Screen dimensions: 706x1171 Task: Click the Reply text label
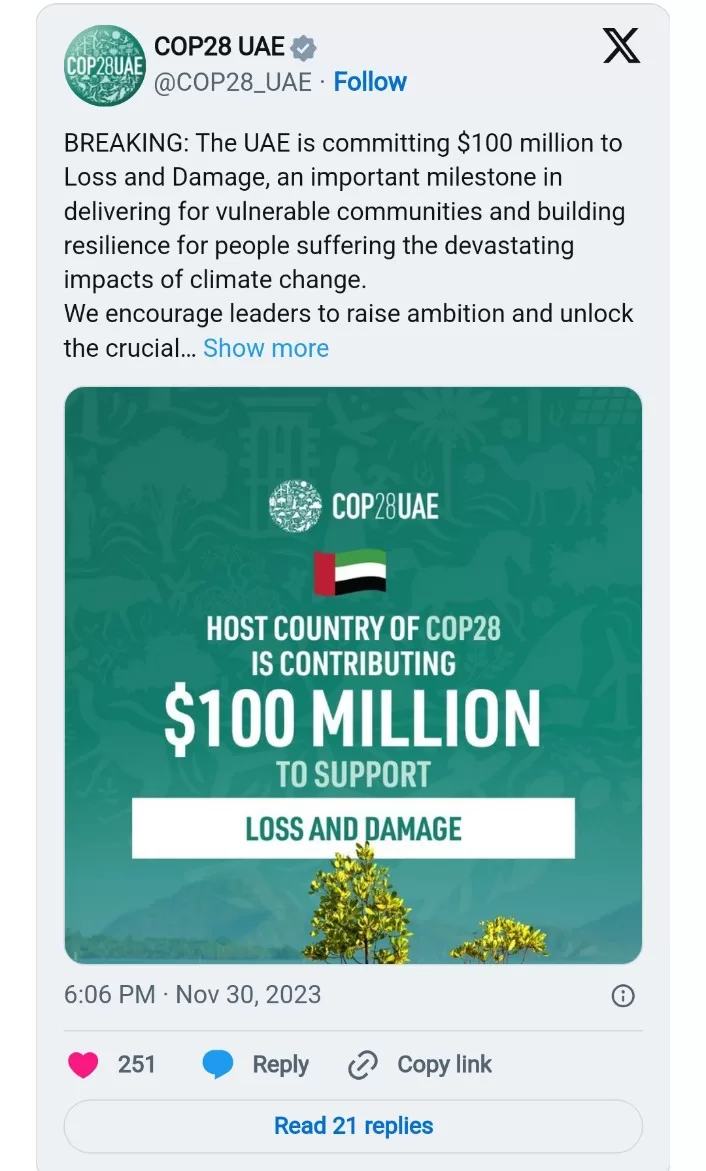[280, 1065]
